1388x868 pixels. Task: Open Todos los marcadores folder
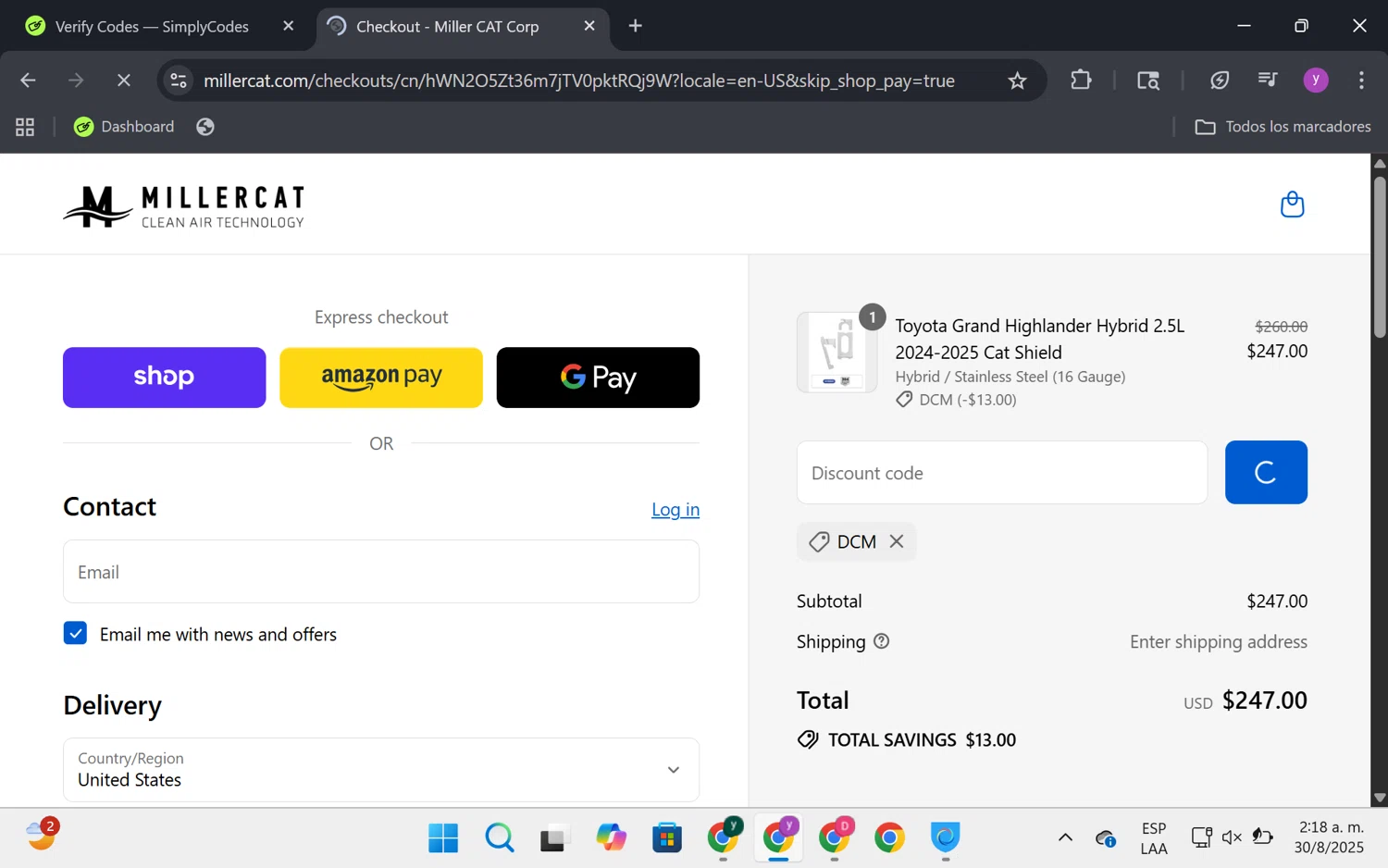[1283, 127]
